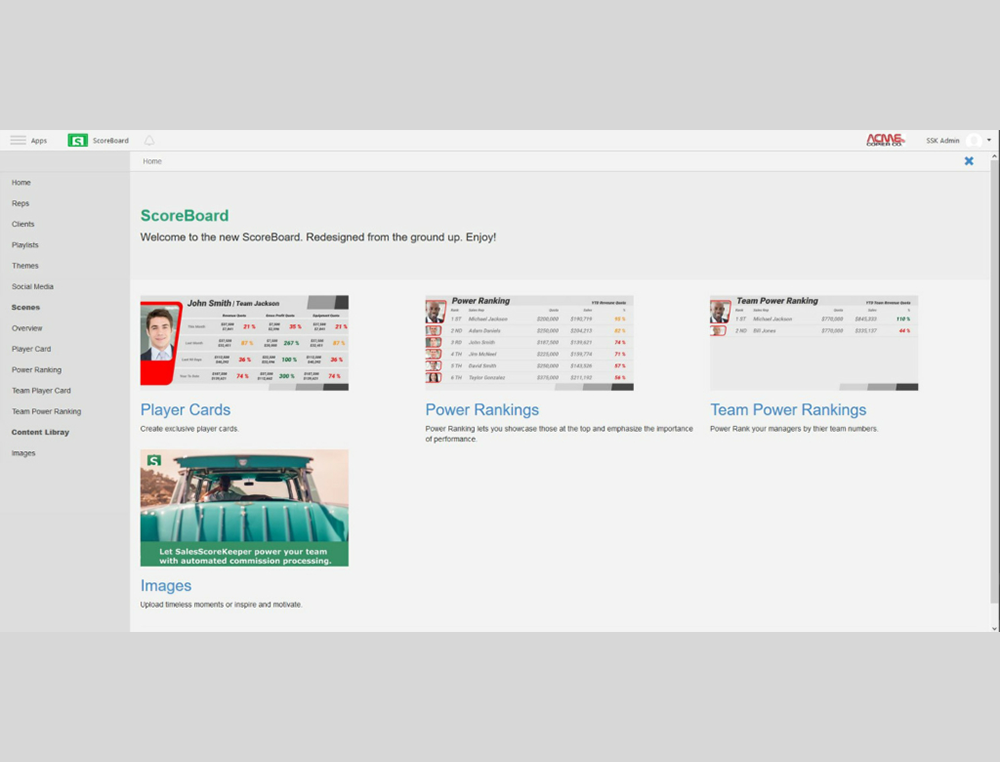Open the Power Rankings link
The height and width of the screenshot is (762, 1000).
[482, 410]
